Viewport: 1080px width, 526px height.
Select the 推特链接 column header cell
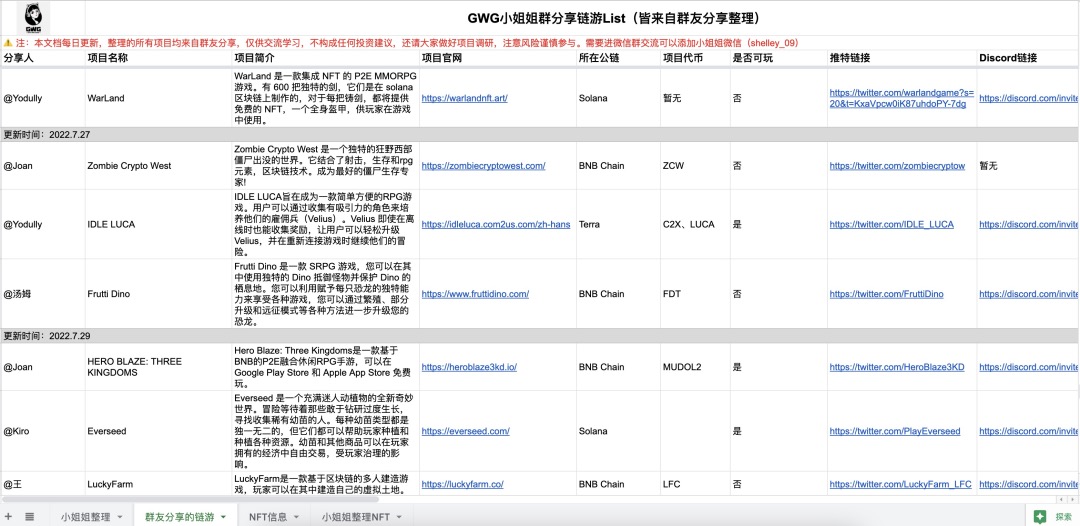tap(902, 58)
